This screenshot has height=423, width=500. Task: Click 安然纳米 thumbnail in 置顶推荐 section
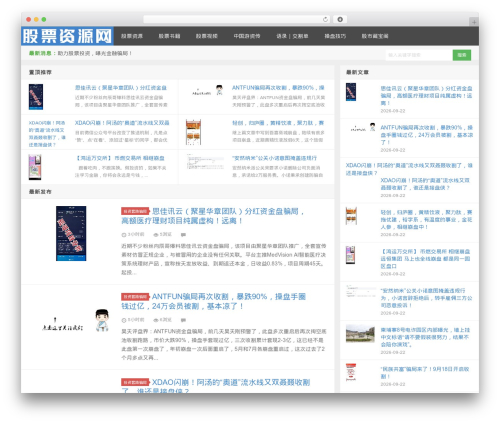(x=205, y=162)
